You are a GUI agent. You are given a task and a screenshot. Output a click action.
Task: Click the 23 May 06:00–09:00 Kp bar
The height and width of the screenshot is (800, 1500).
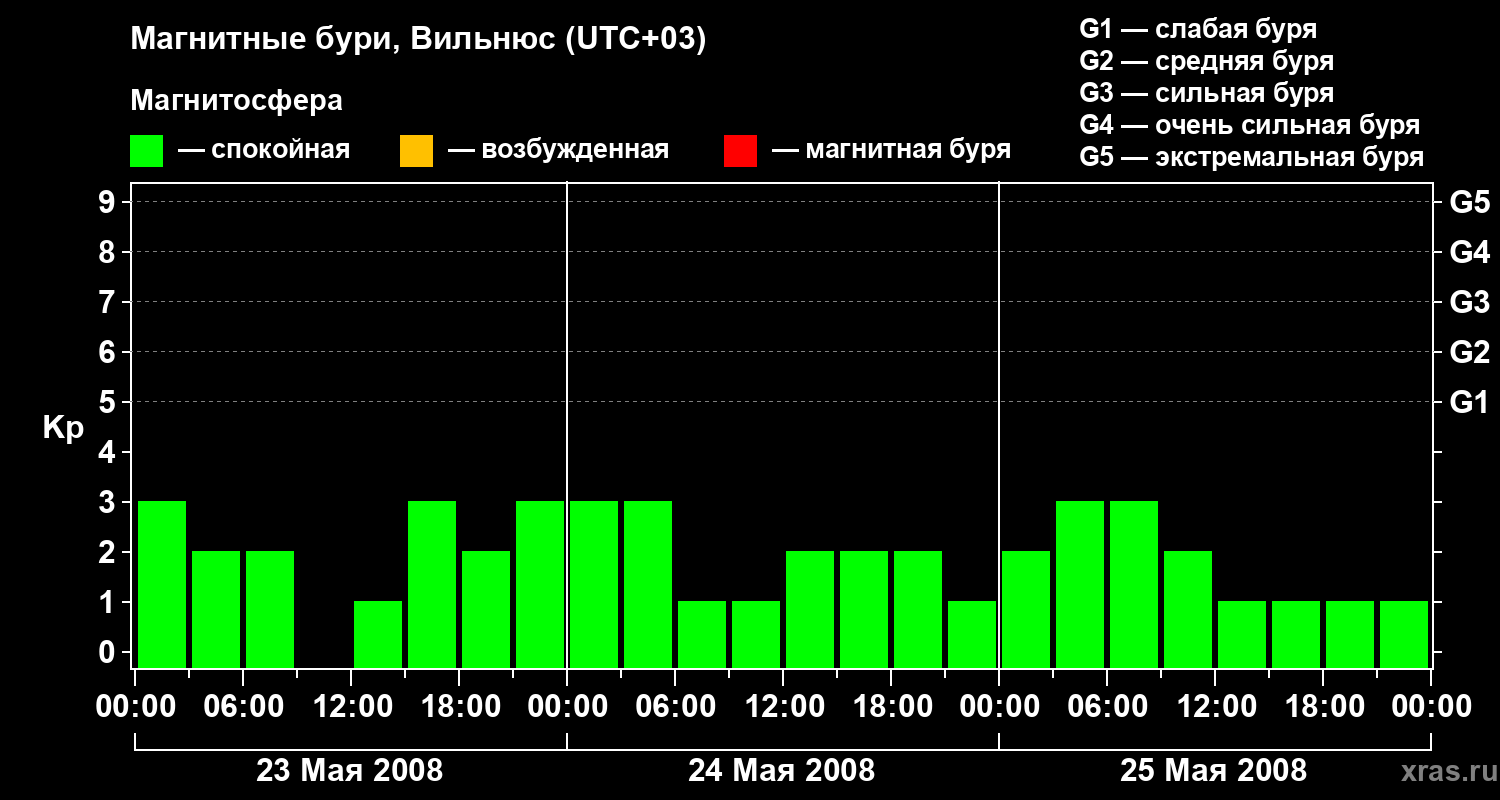click(x=270, y=609)
